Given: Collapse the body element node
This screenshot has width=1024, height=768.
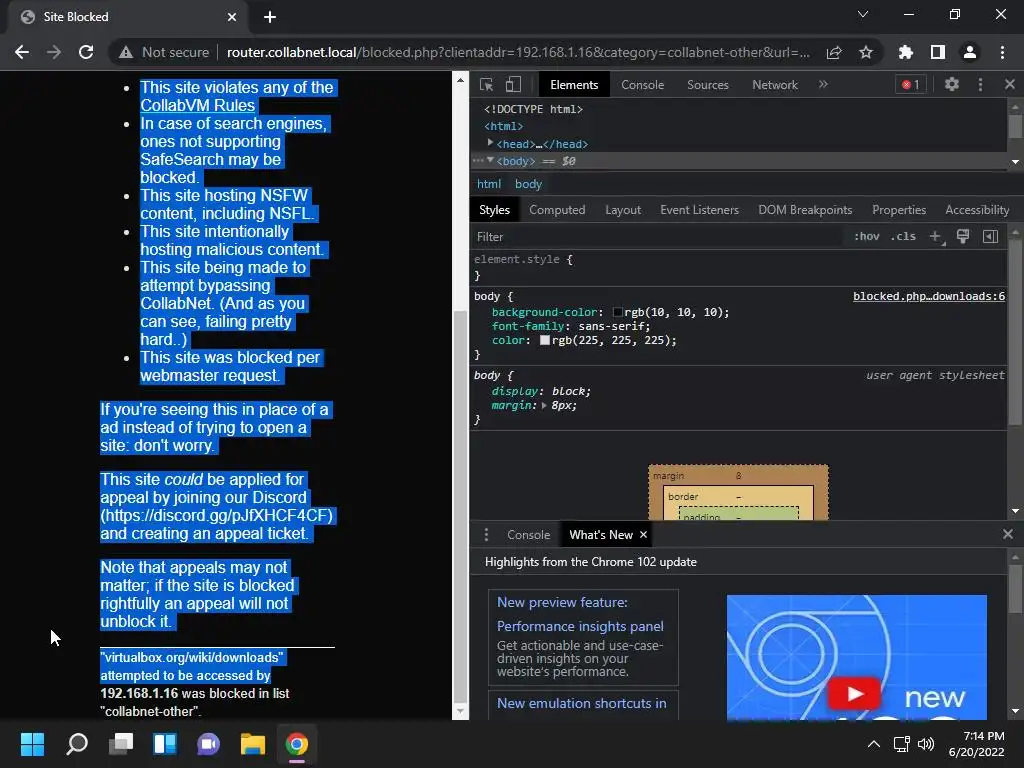Looking at the screenshot, I should coord(490,161).
